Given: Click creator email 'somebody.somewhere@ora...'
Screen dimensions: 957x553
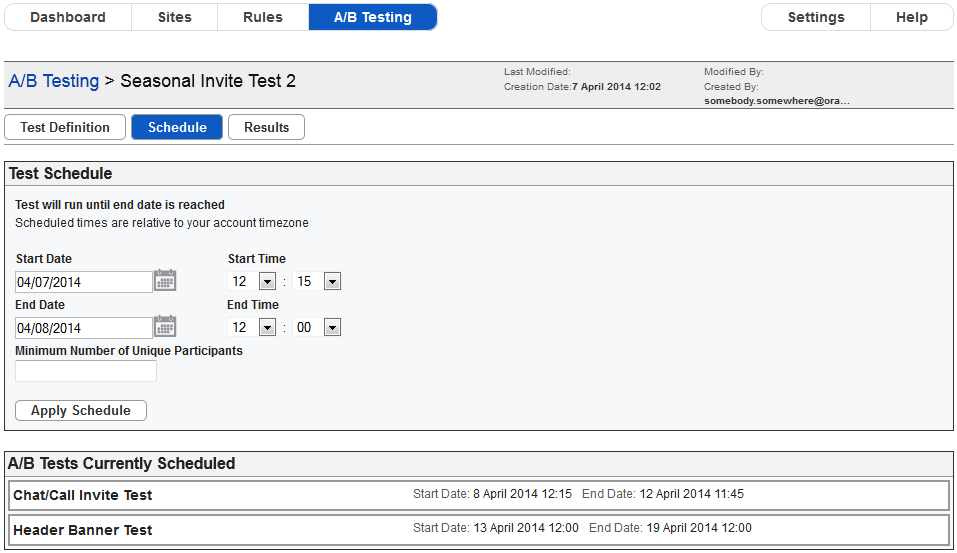Looking at the screenshot, I should coord(776,101).
